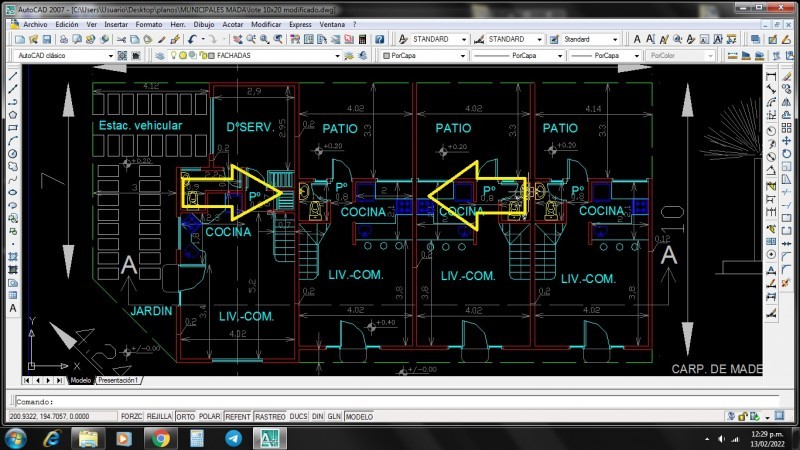This screenshot has height=450, width=800.
Task: Toggle REFENT object snap
Action: pyautogui.click(x=238, y=416)
